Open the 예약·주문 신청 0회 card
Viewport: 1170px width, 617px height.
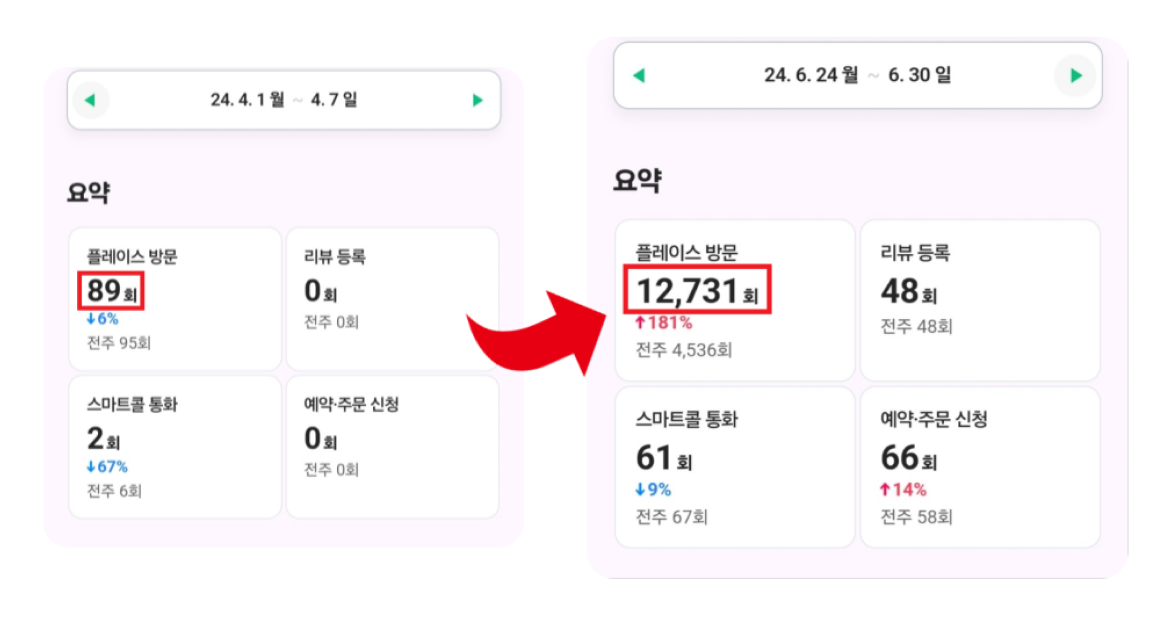click(392, 447)
